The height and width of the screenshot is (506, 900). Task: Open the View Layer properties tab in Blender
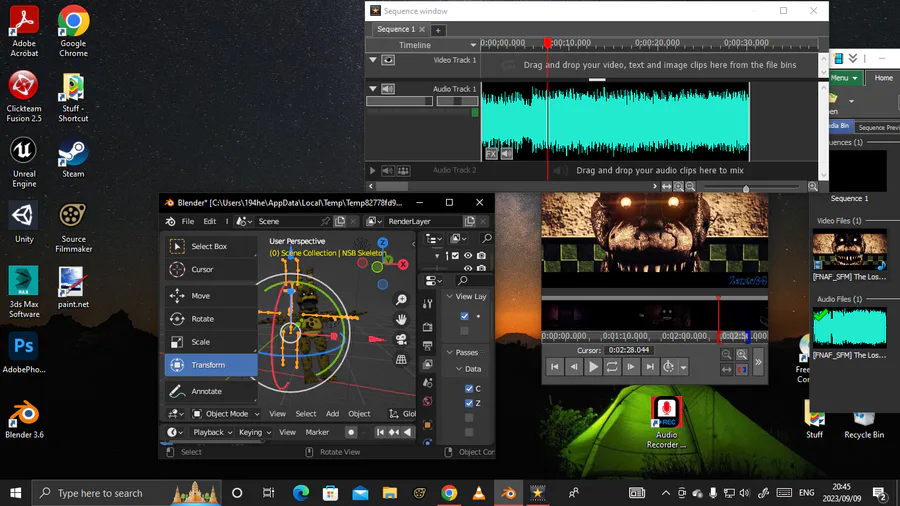428,364
